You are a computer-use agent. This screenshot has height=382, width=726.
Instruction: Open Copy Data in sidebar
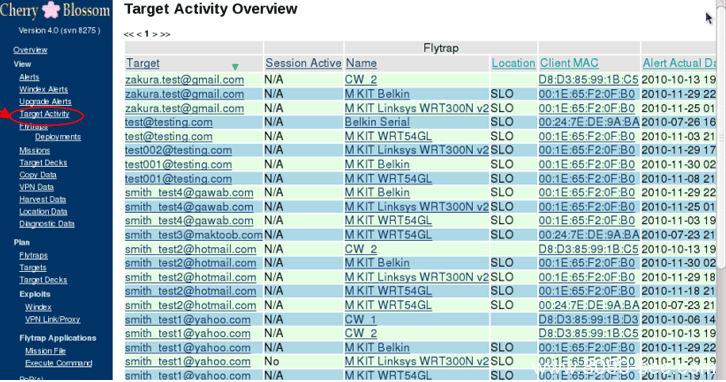38,175
